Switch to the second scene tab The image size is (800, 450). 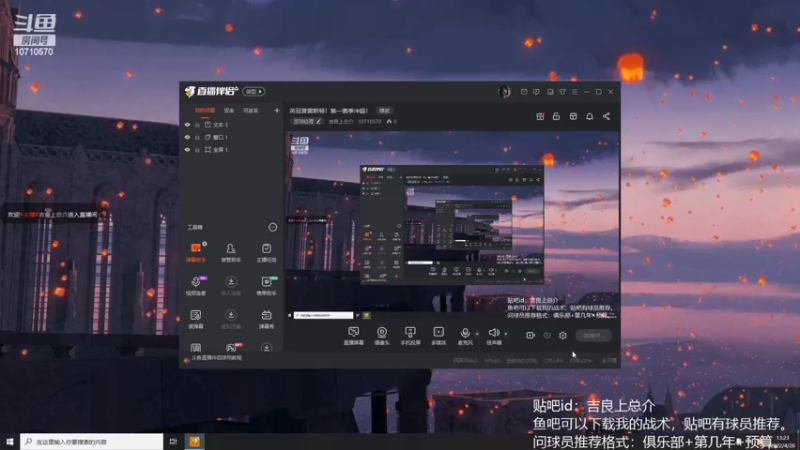click(229, 111)
